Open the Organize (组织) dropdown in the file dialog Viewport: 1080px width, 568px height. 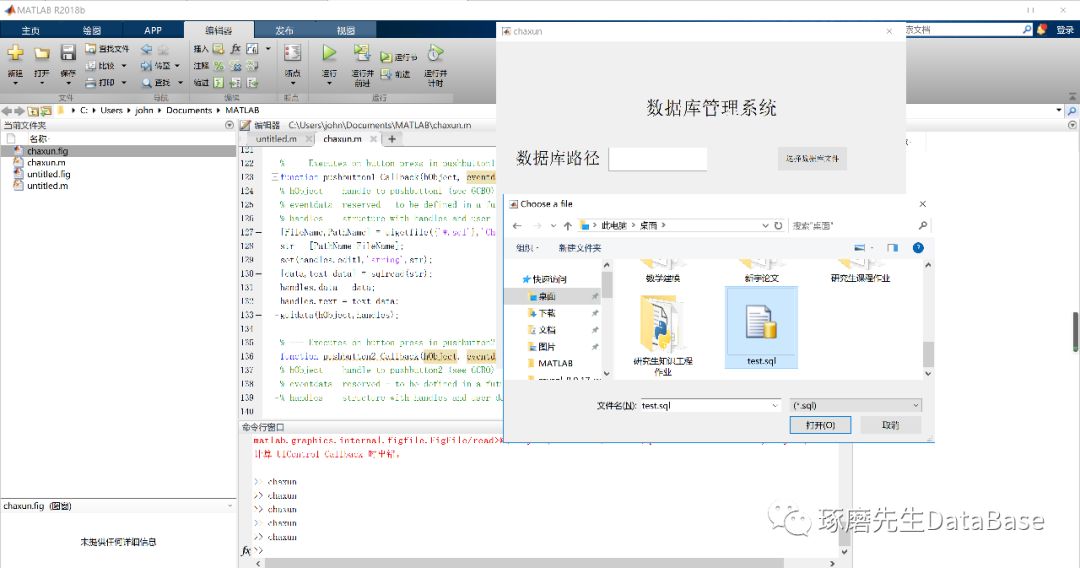[x=527, y=248]
